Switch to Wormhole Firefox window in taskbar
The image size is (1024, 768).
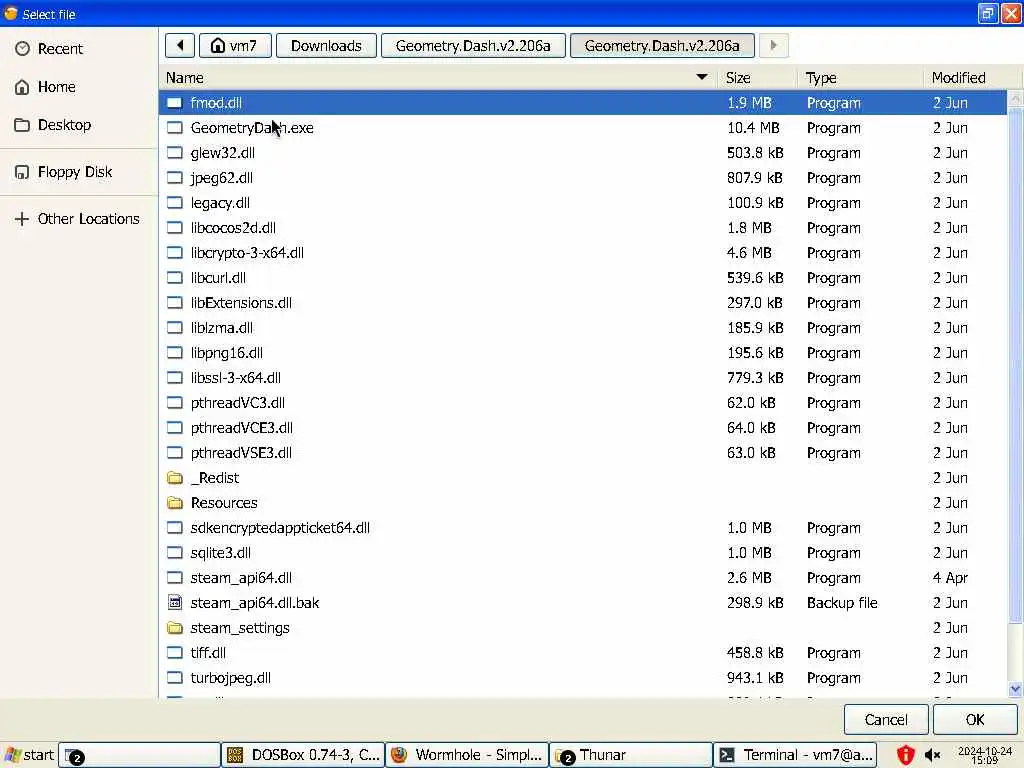pyautogui.click(x=467, y=755)
